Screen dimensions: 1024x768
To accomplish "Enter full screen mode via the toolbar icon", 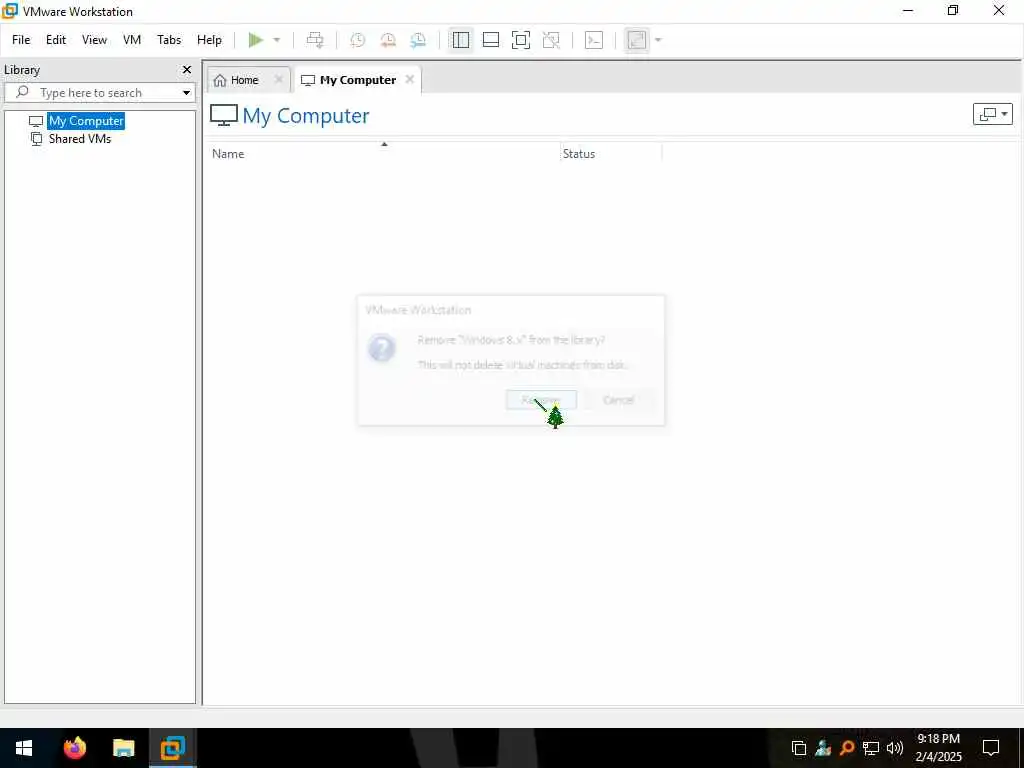I will point(520,40).
